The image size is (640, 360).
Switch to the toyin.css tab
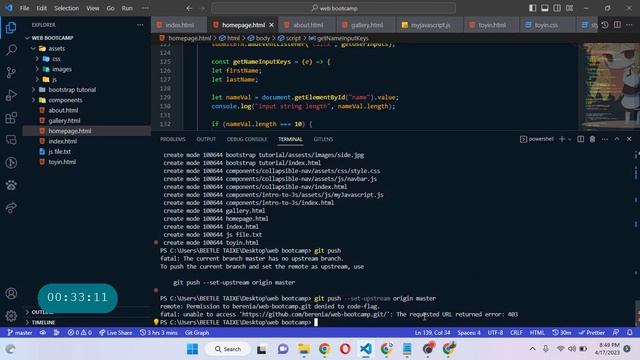point(546,25)
